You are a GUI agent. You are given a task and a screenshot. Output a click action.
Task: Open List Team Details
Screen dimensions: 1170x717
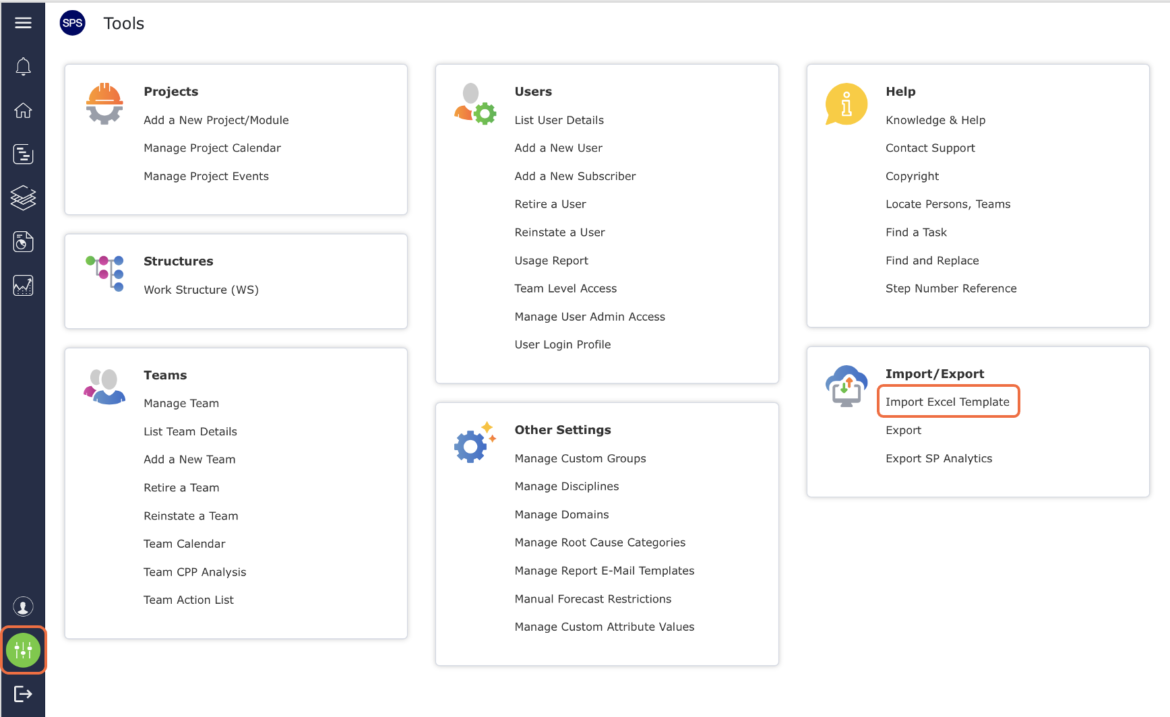coord(190,431)
